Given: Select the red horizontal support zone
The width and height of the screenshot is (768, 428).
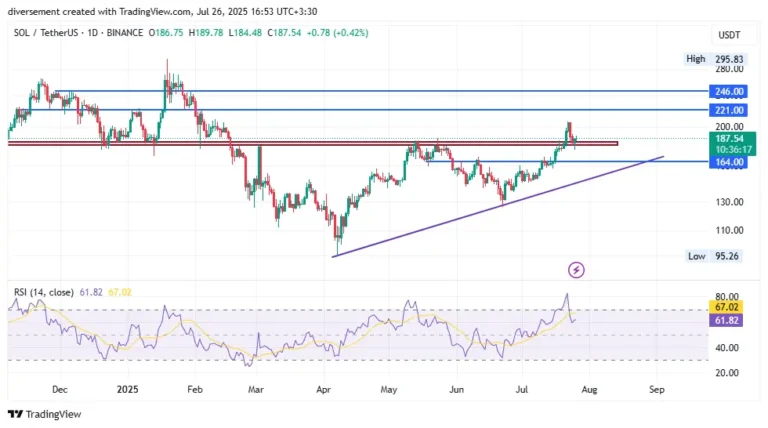Looking at the screenshot, I should (300, 144).
